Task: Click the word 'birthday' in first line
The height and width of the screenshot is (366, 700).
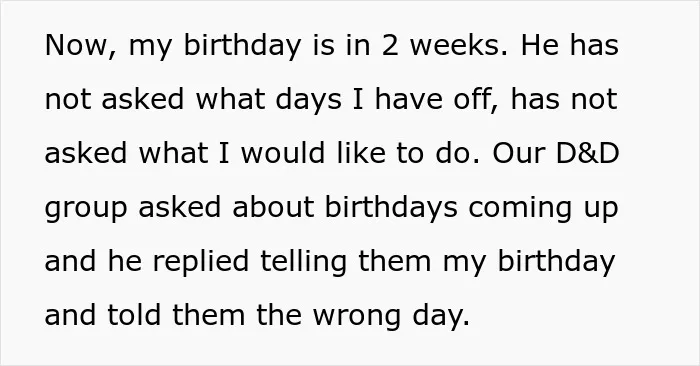Action: pos(242,47)
